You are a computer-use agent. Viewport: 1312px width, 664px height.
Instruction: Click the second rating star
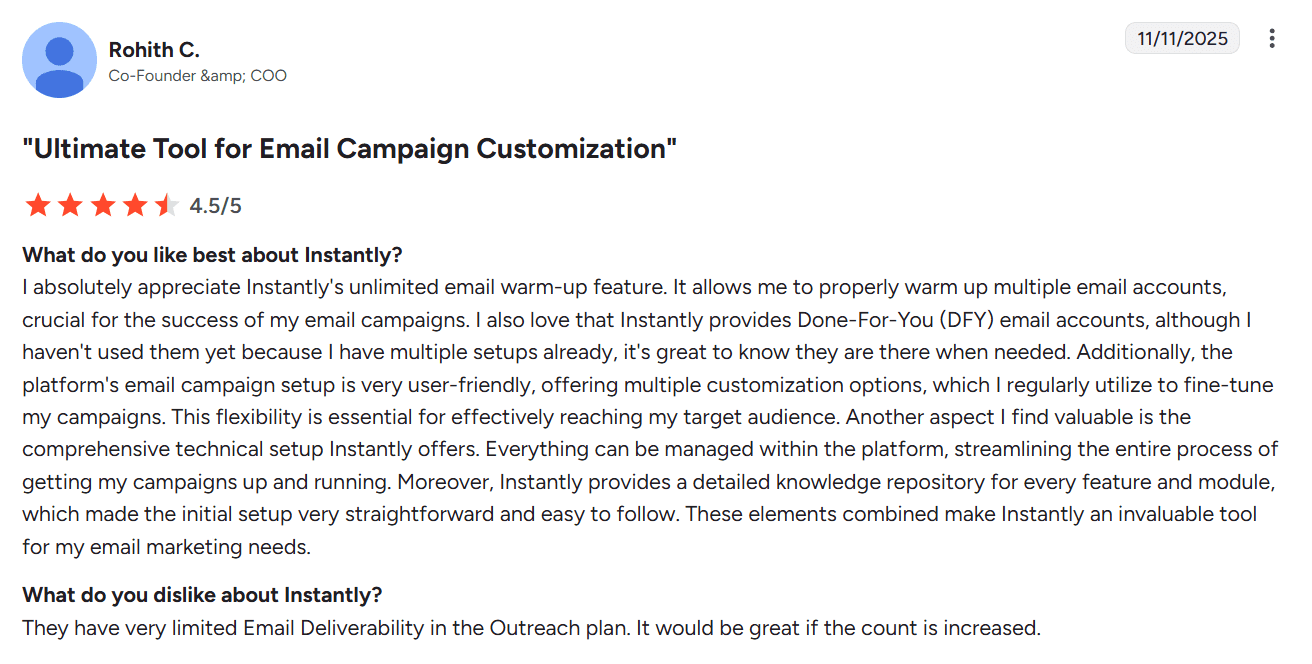pos(70,206)
